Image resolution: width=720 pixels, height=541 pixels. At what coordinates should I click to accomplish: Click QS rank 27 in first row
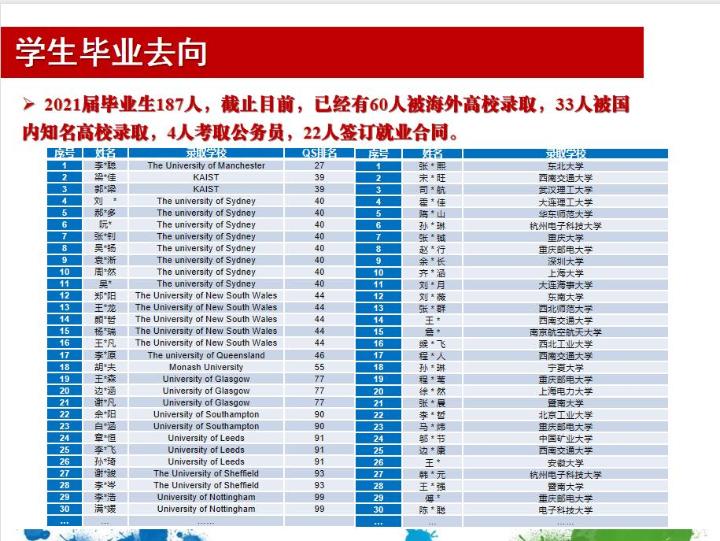pos(319,165)
